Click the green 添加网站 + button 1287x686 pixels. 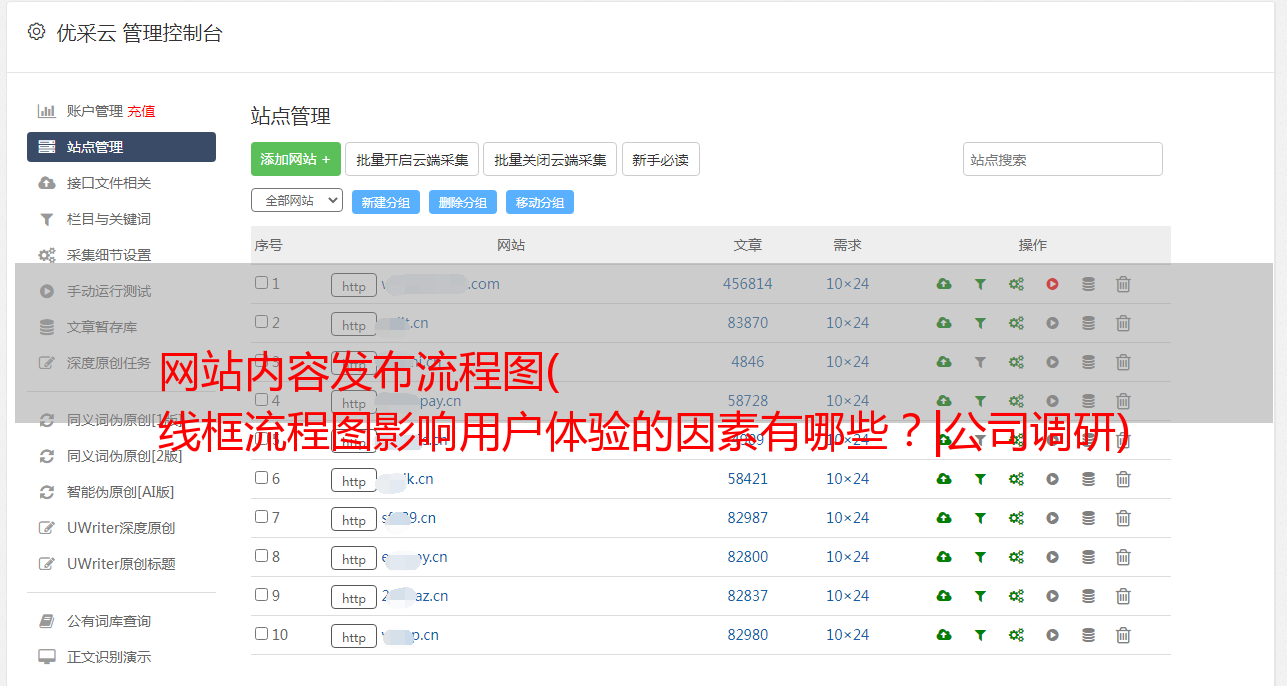point(296,159)
